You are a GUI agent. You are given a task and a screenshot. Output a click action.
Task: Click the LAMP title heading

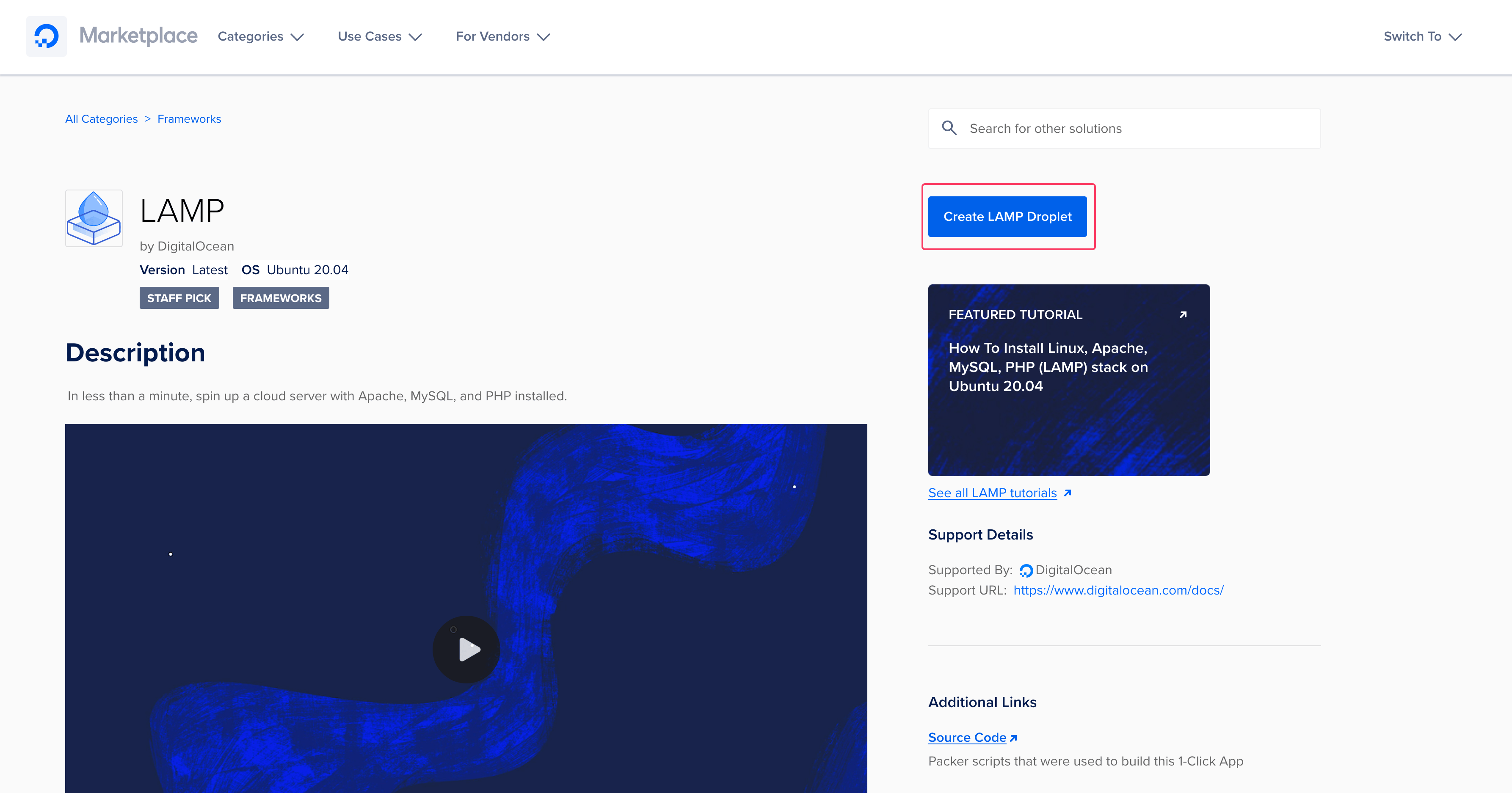coord(182,211)
